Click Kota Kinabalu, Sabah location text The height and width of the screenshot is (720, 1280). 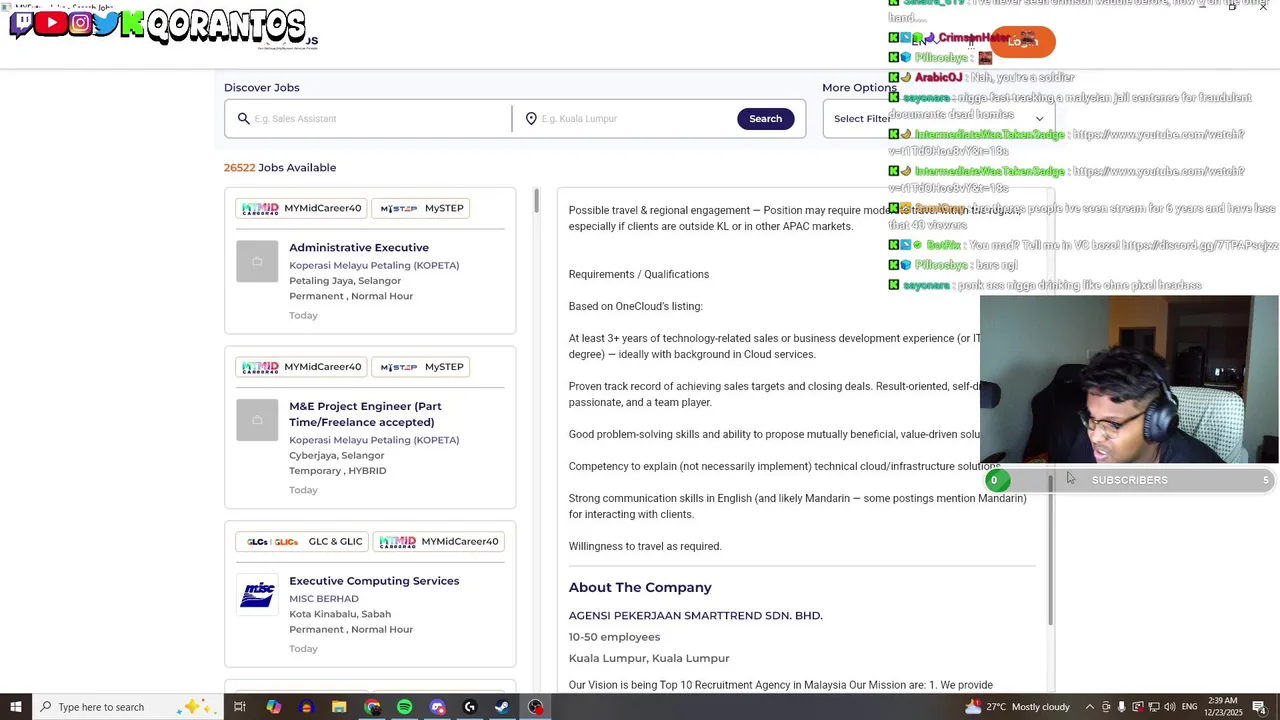pyautogui.click(x=340, y=614)
